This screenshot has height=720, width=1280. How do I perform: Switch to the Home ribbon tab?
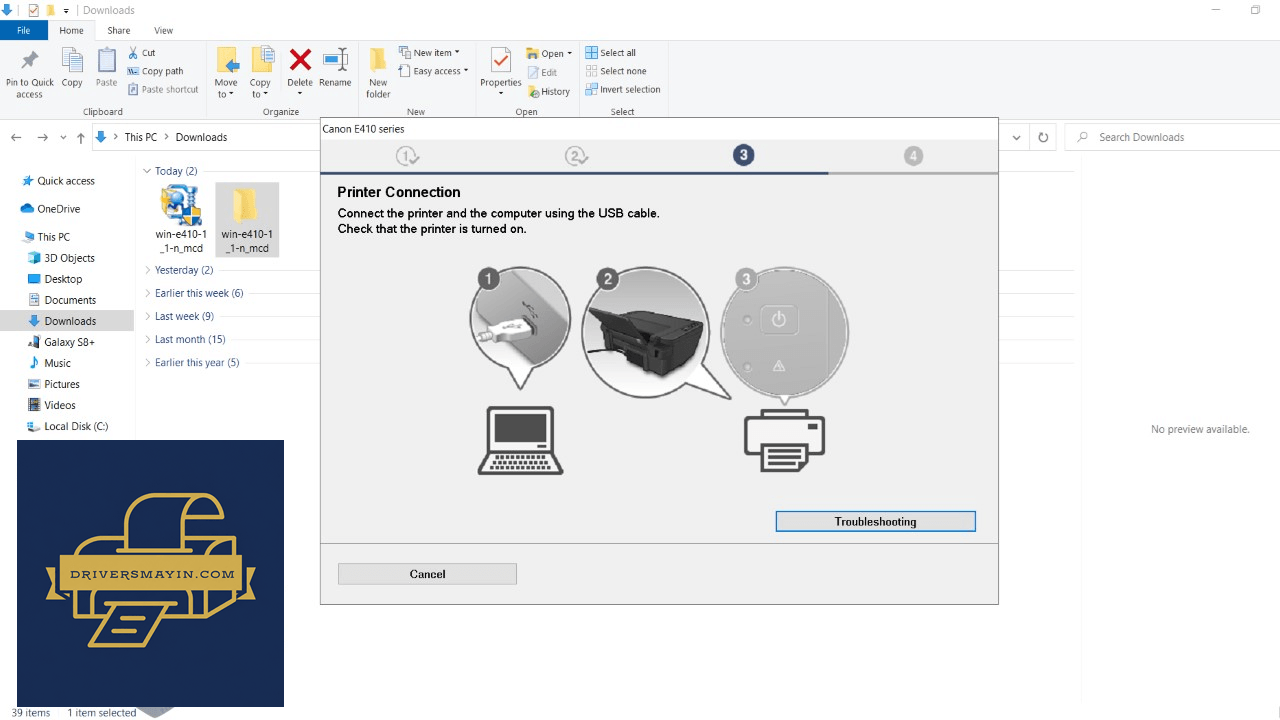tap(71, 31)
